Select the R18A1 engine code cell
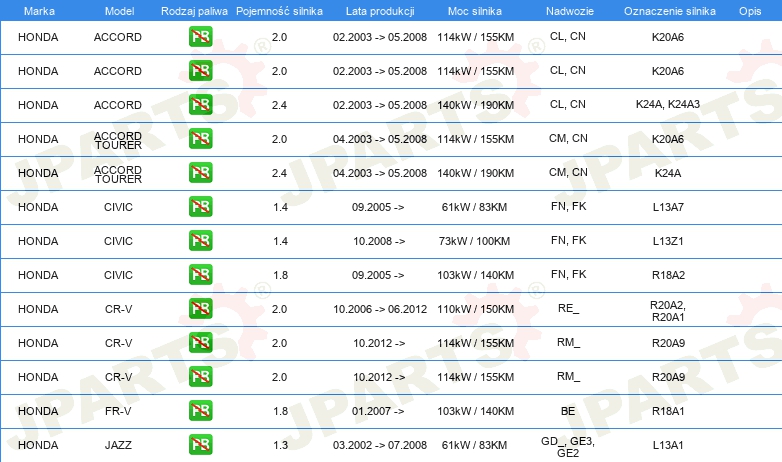The image size is (782, 462). pyautogui.click(x=668, y=411)
